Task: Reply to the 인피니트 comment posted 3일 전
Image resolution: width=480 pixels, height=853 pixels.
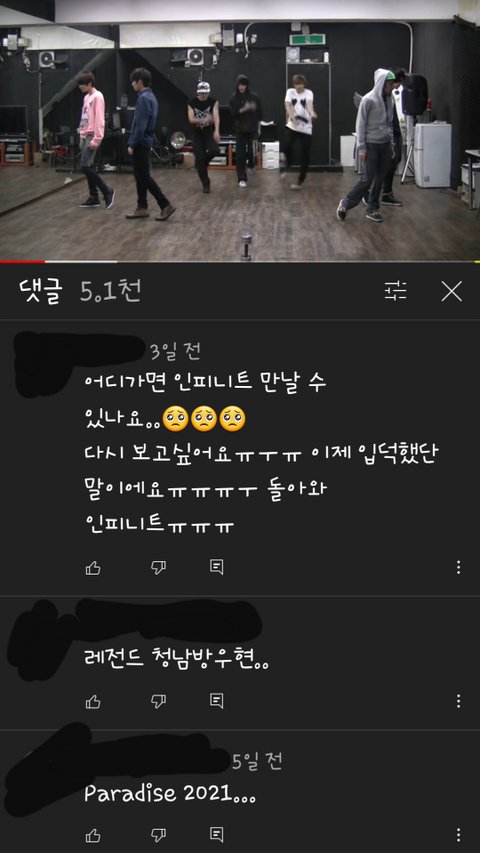Action: (217, 567)
